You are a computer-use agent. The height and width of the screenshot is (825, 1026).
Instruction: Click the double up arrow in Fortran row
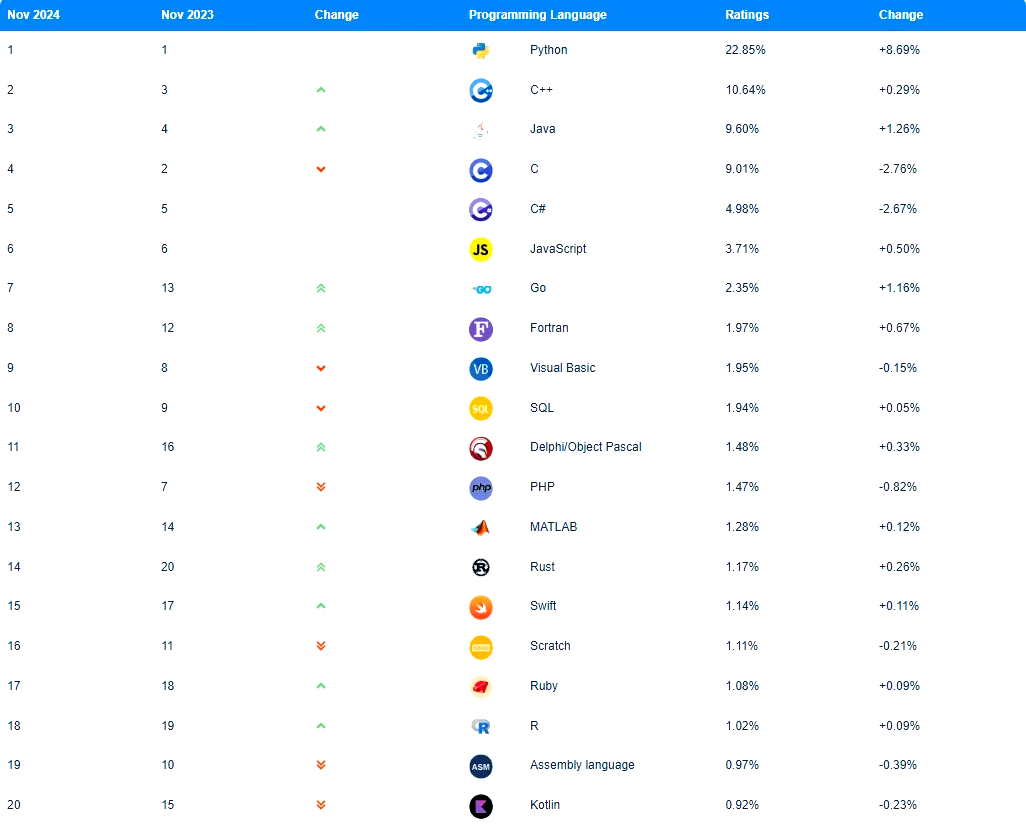(x=321, y=328)
